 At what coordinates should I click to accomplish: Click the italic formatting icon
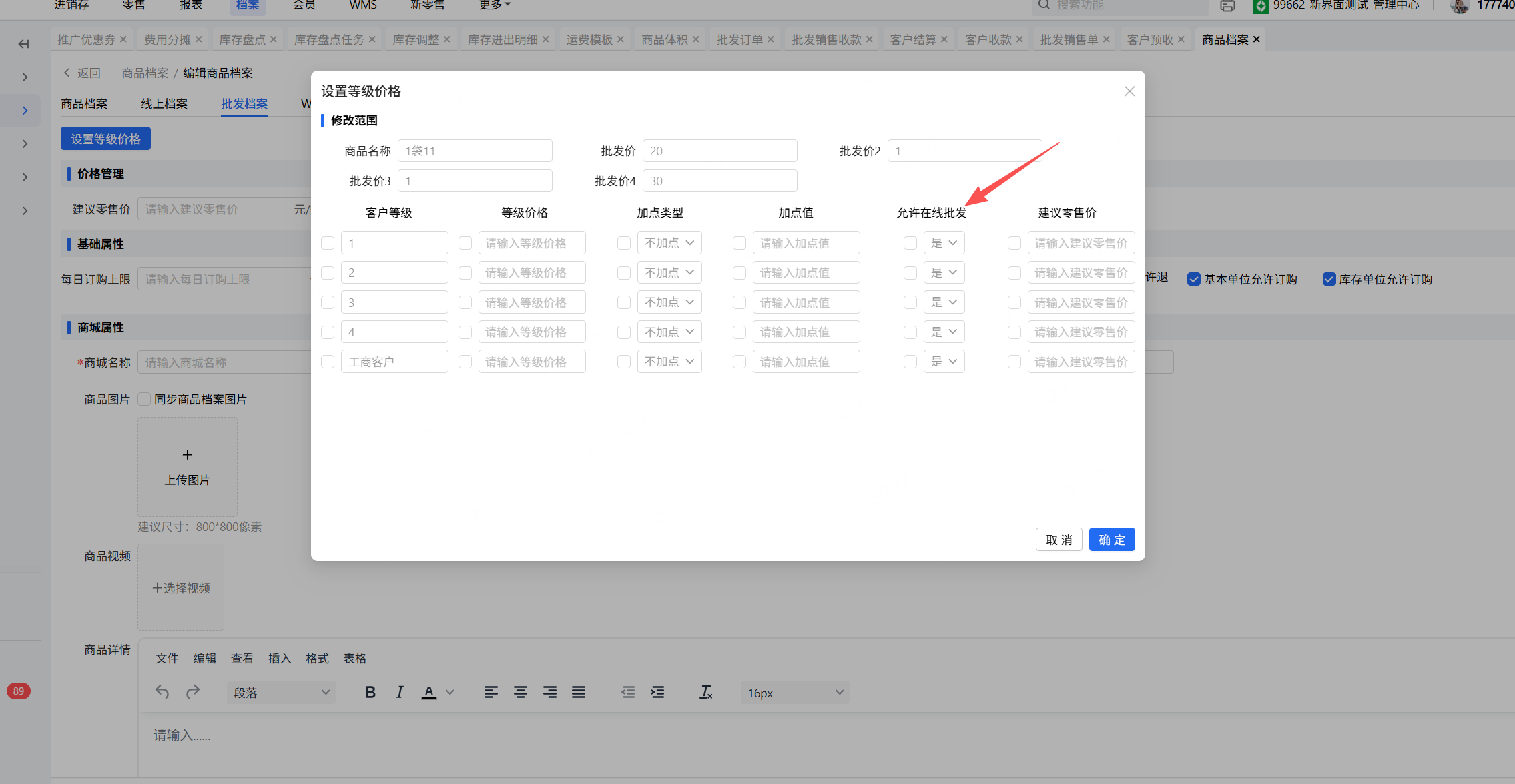[x=399, y=693]
